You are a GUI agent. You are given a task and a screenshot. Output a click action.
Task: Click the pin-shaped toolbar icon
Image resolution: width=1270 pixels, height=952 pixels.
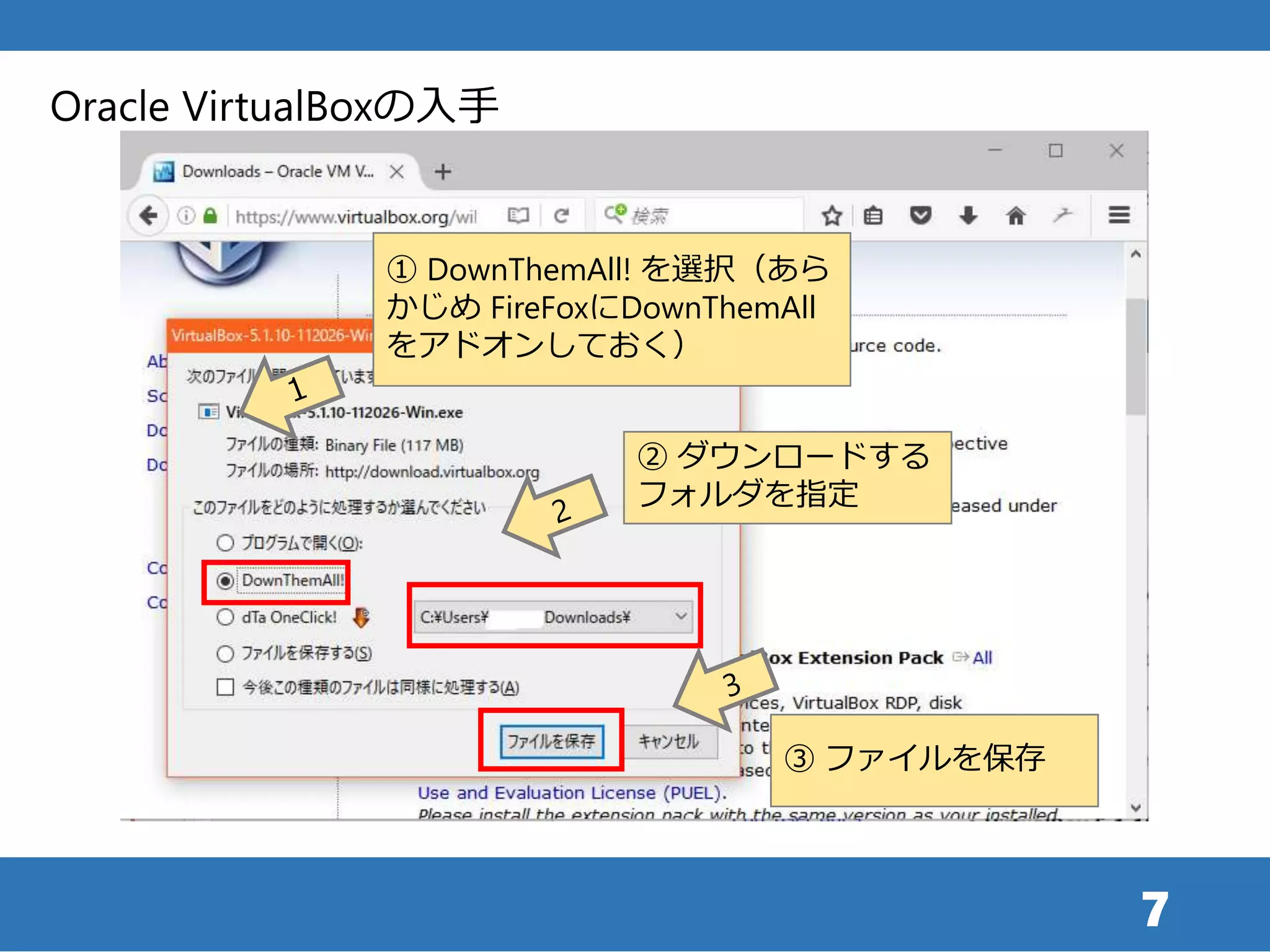point(1062,215)
